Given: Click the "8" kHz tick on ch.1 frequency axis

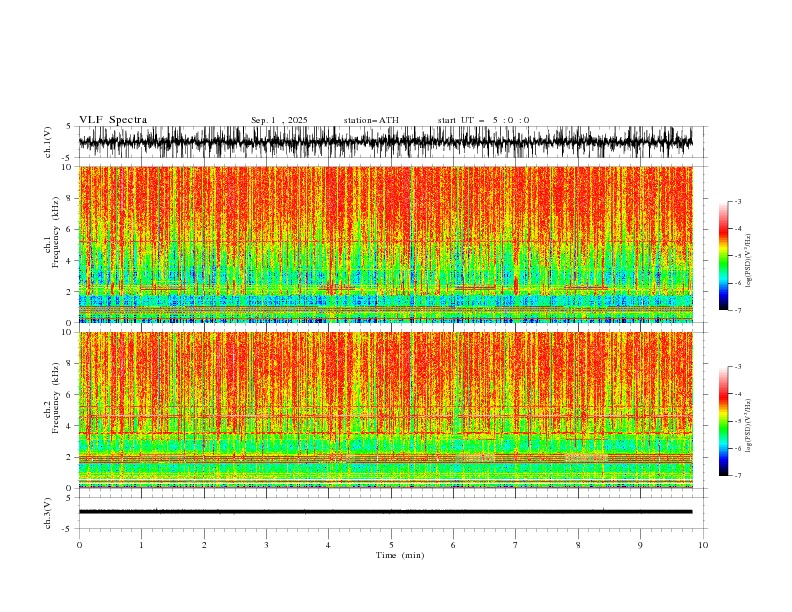Looking at the screenshot, I should 70,198.
